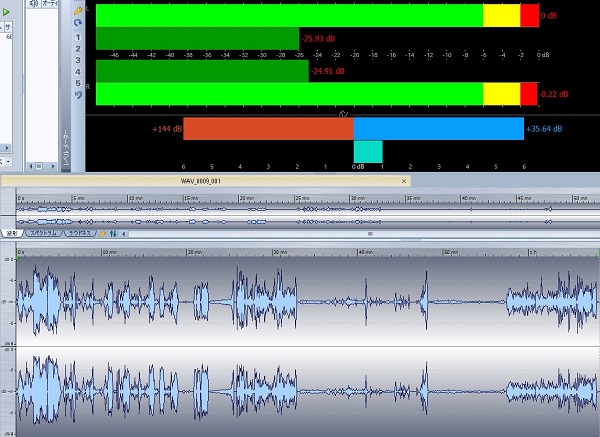Viewport: 600px width, 437px height.
Task: Click the 0 dB left peak value
Action: coord(549,16)
